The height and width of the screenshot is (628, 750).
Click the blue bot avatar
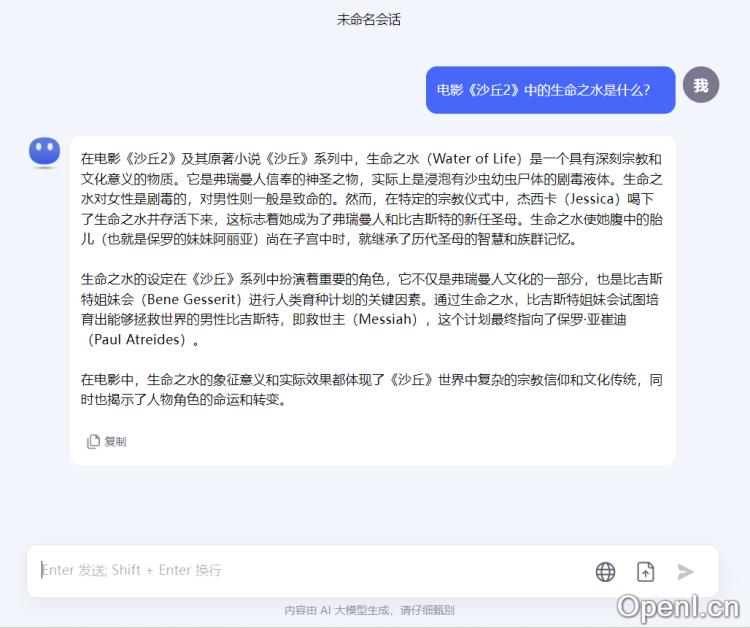(44, 152)
